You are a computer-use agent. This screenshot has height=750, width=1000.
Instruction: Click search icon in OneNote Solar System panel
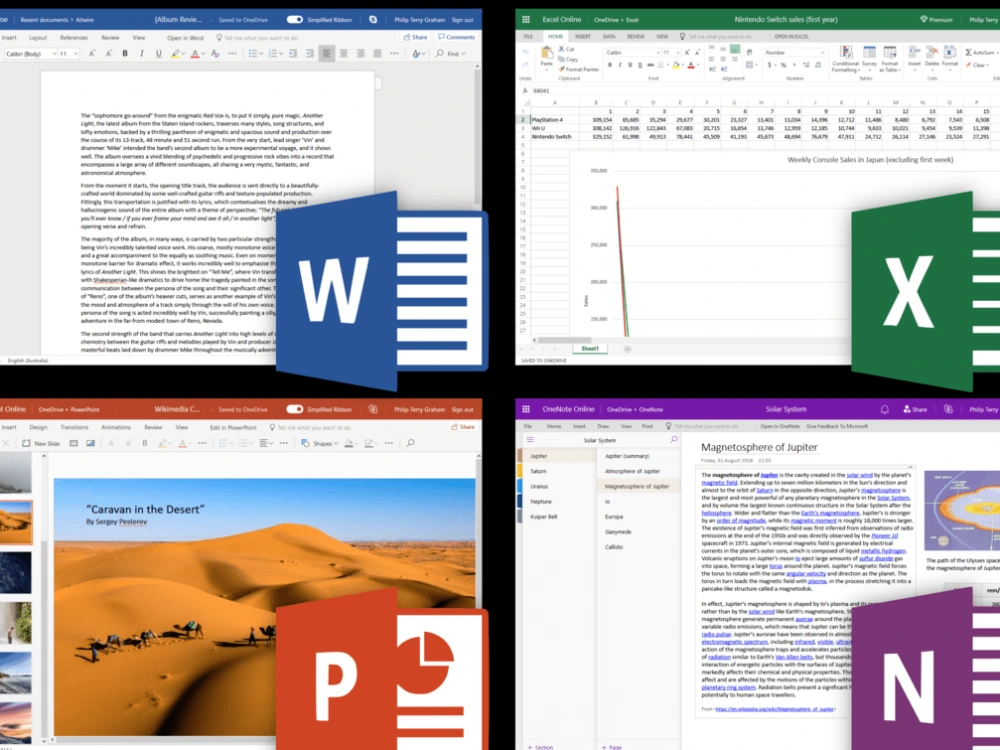pyautogui.click(x=673, y=440)
